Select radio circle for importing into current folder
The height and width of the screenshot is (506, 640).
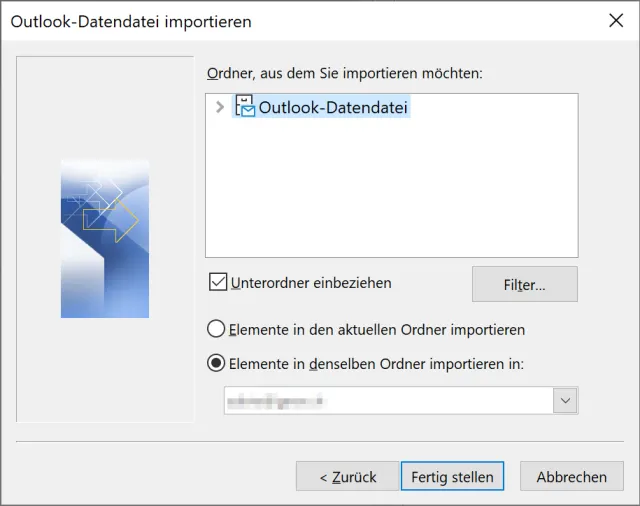click(216, 329)
